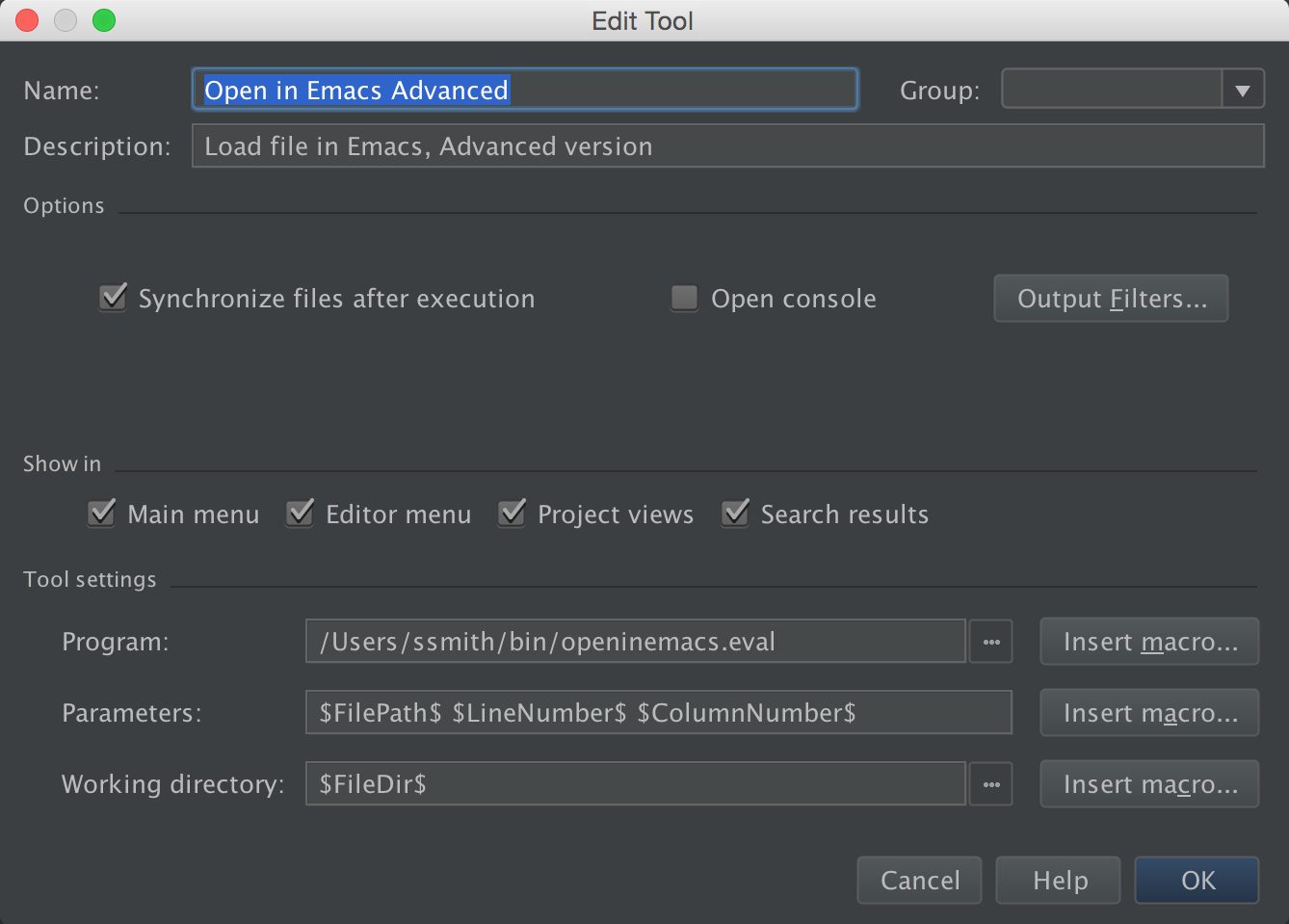
Task: Click Insert macro for Working directory
Action: (x=1148, y=783)
